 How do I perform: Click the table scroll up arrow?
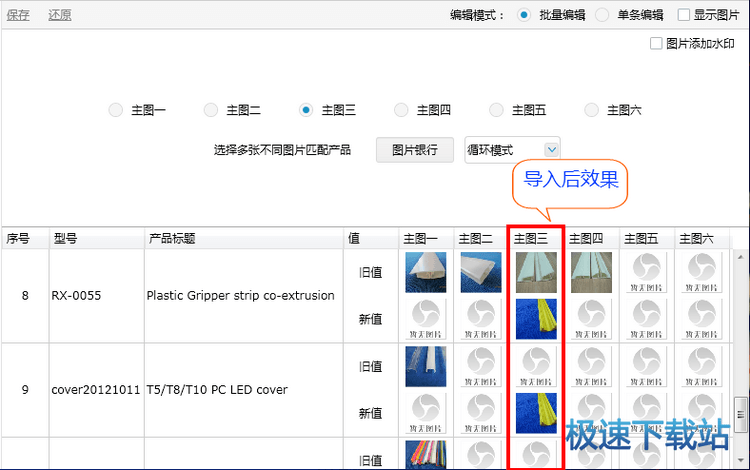[741, 257]
